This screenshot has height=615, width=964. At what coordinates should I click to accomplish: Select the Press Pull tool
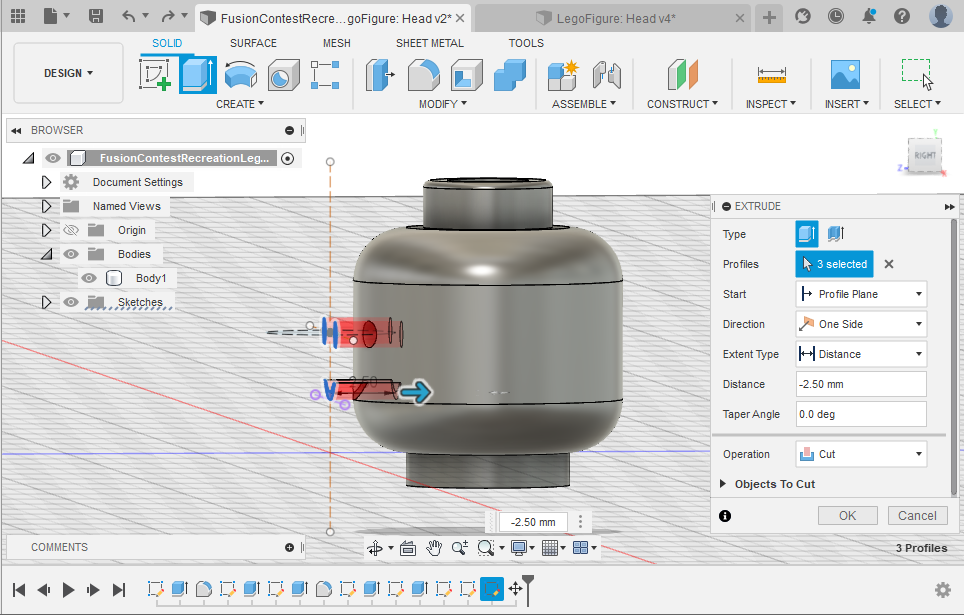coord(379,74)
